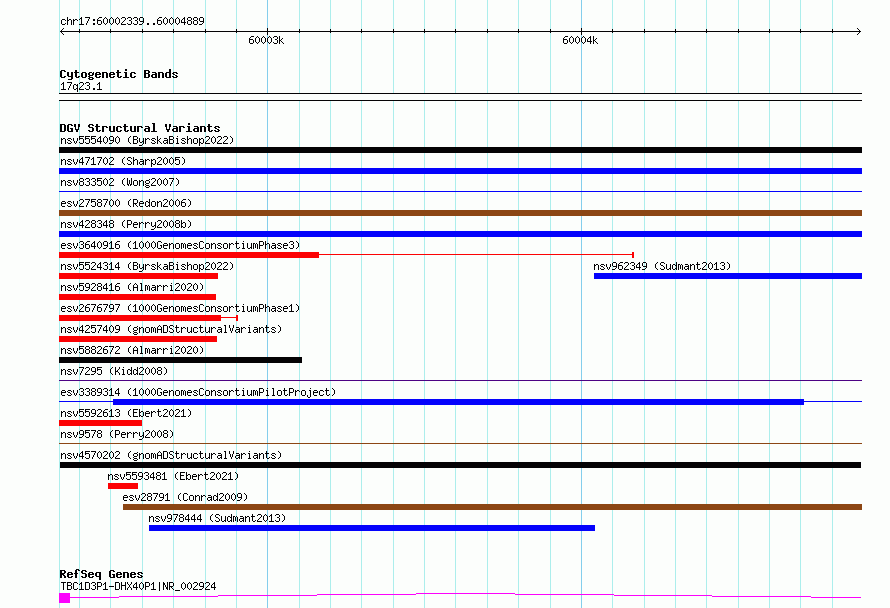
Task: Click the esv28791 (Conrad2009) label
Action: click(185, 497)
